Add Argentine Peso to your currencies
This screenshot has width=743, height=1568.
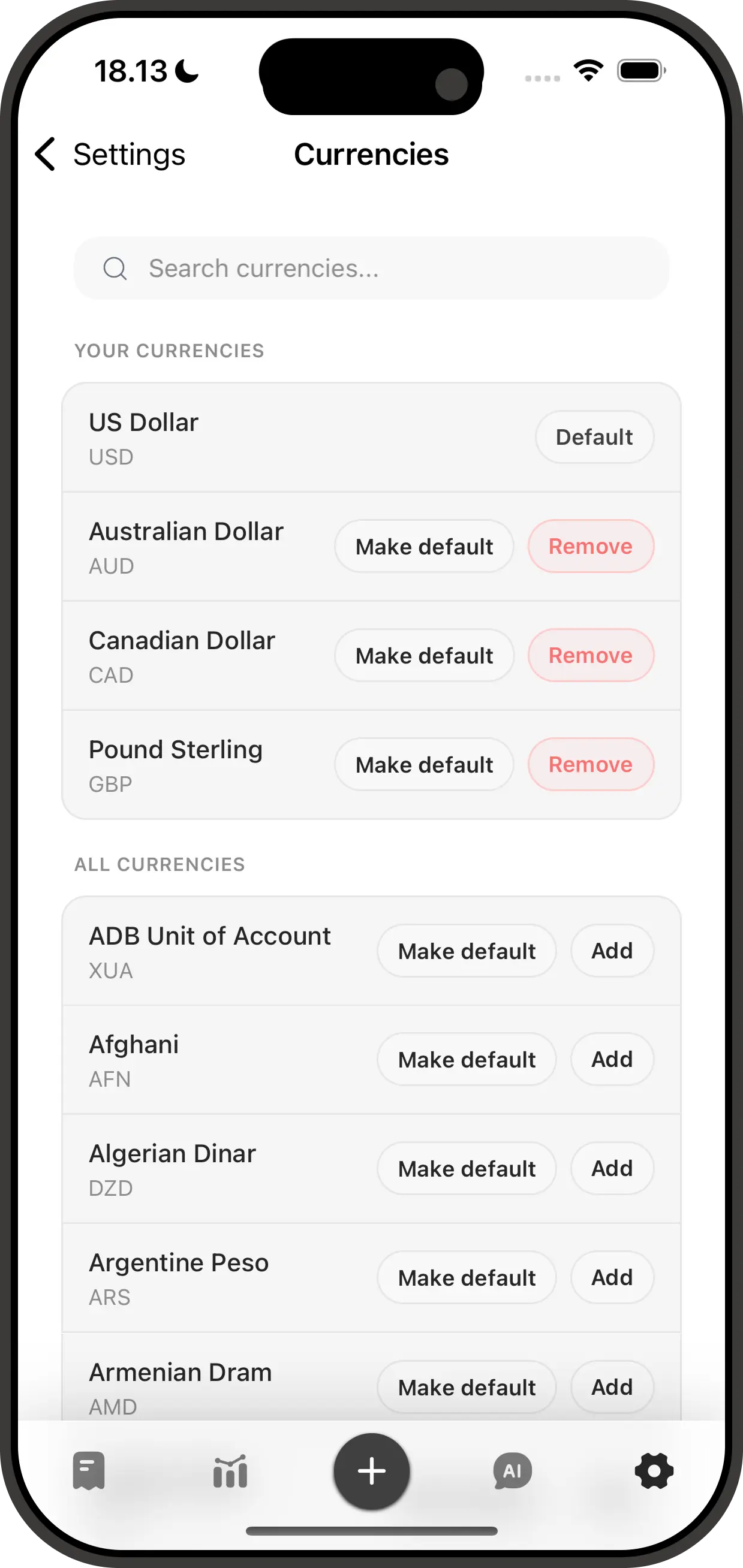coord(612,1278)
